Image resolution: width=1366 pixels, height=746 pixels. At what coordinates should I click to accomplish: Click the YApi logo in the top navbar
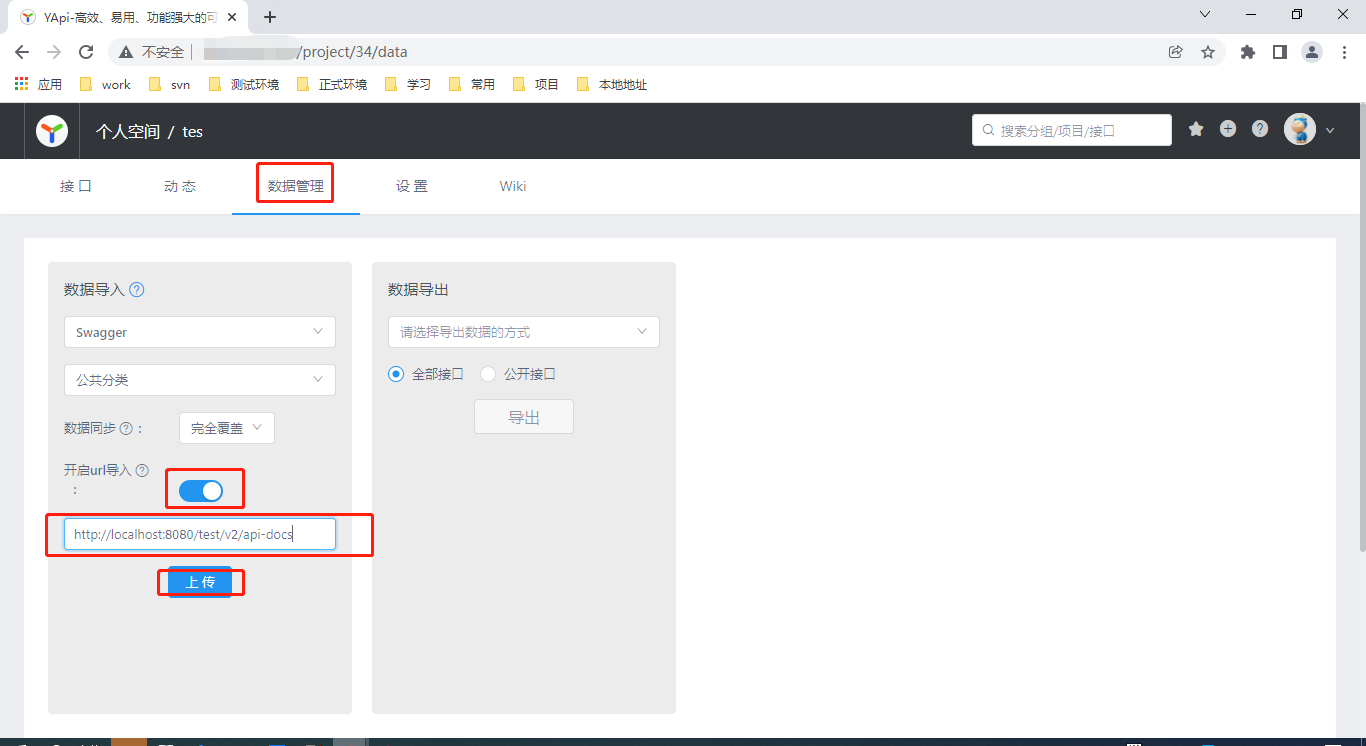point(51,130)
